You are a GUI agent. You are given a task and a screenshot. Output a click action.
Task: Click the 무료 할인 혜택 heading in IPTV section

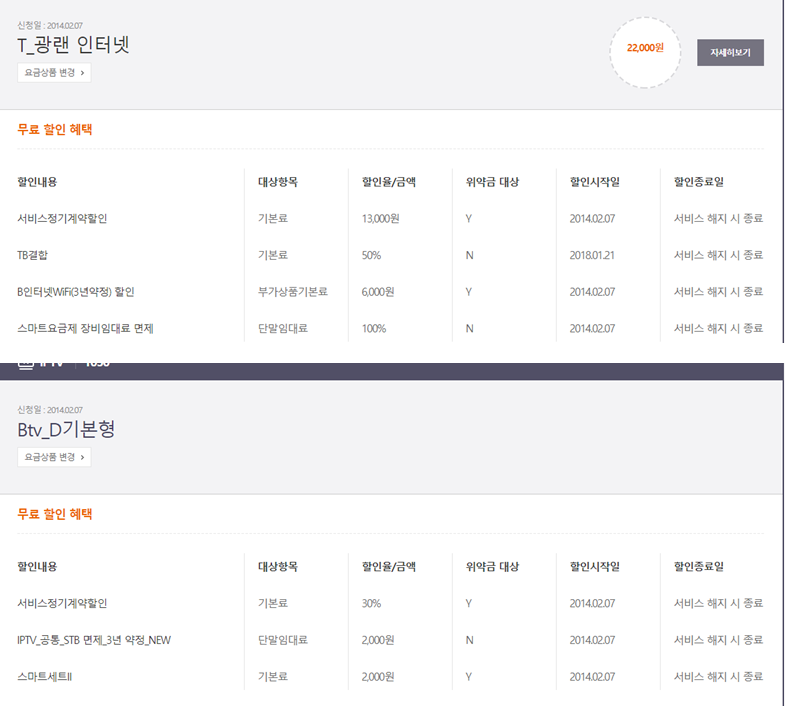pos(55,514)
